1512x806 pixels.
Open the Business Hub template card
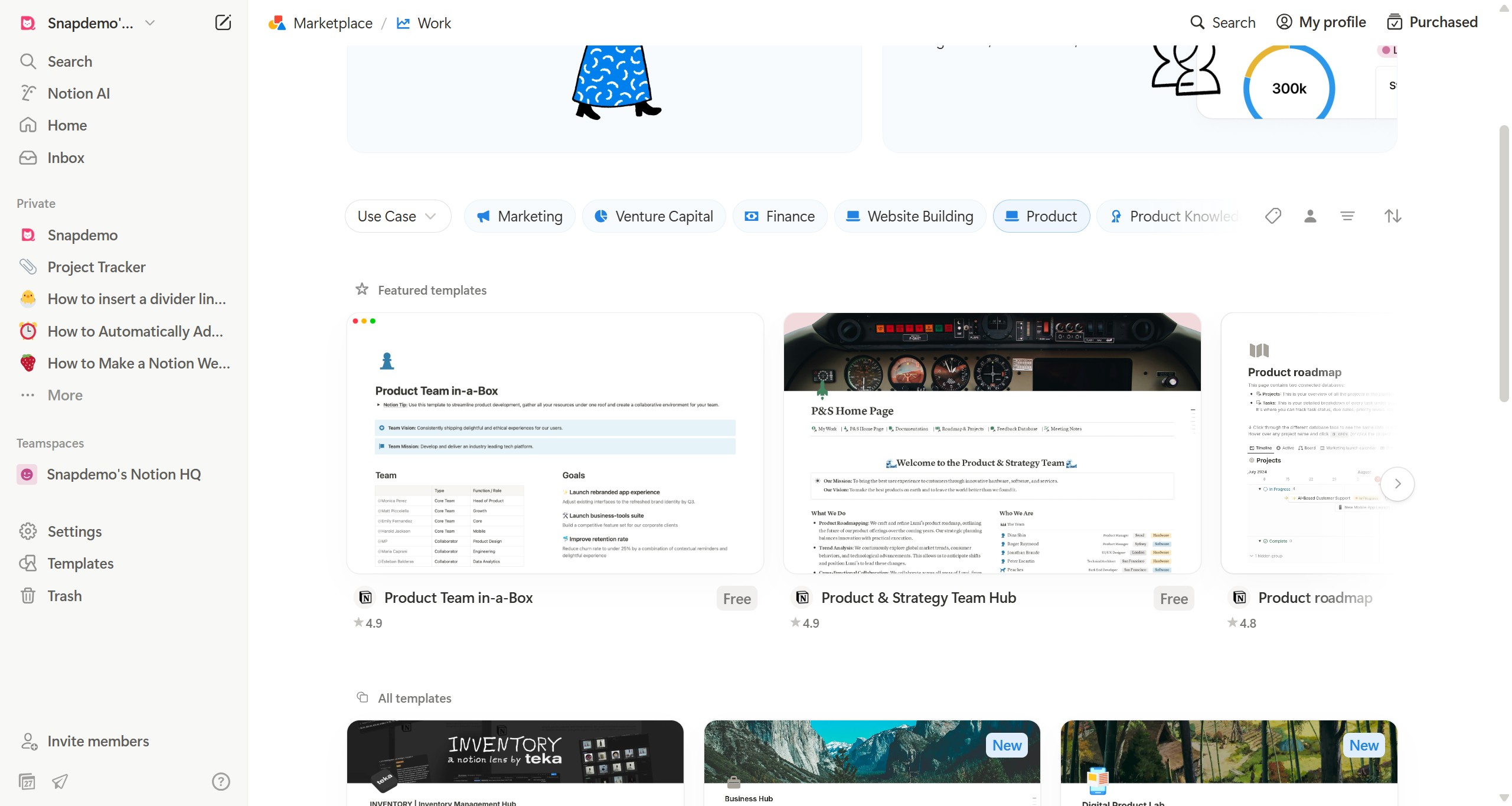pos(872,762)
